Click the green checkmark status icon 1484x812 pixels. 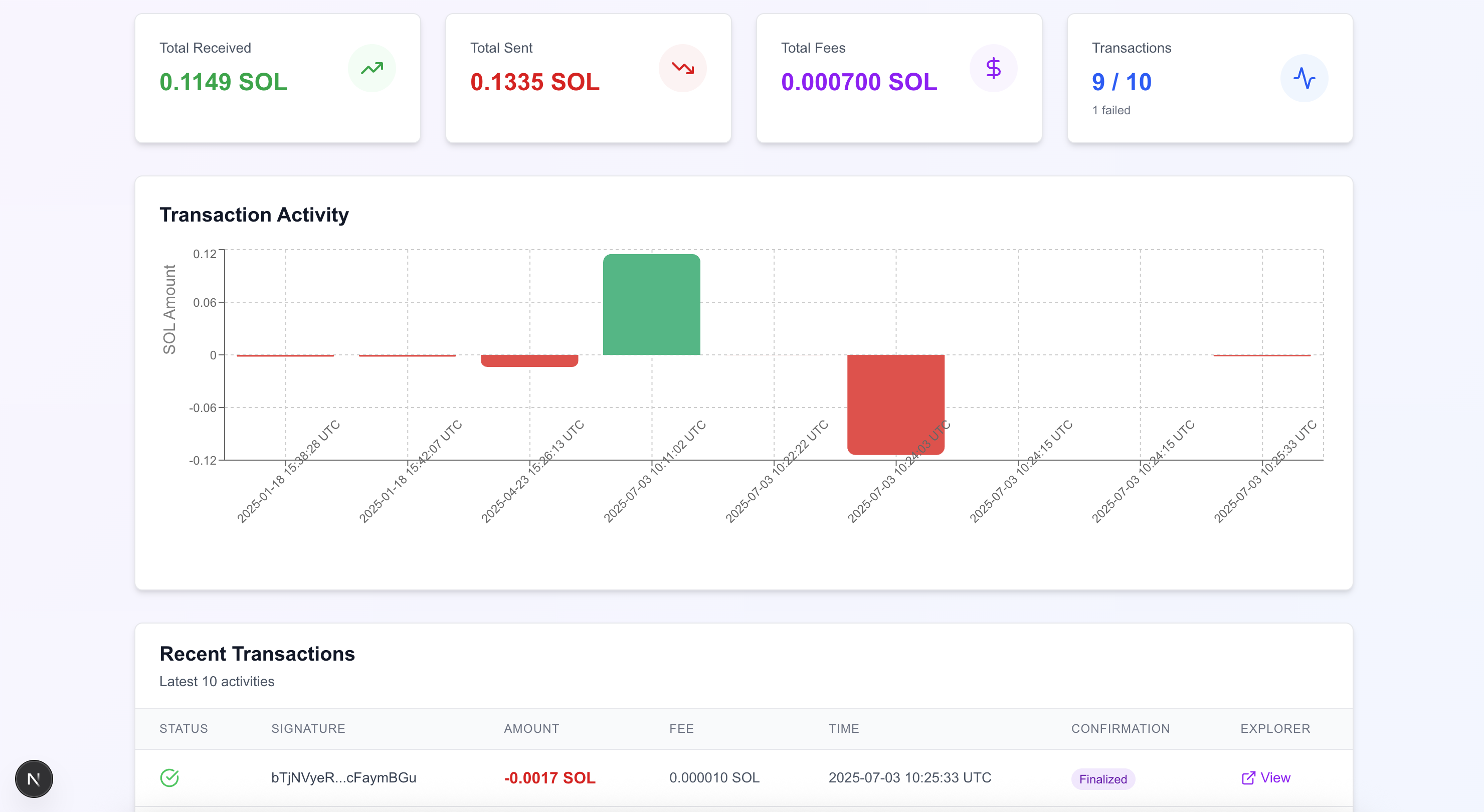pyautogui.click(x=169, y=777)
